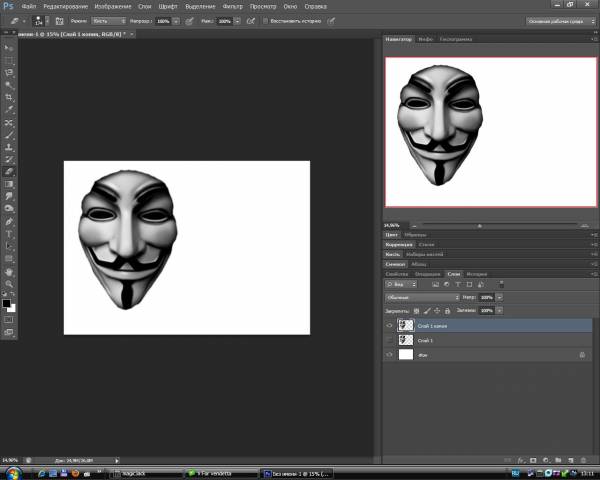Select the Eraser tool
The width and height of the screenshot is (600, 480).
pyautogui.click(x=9, y=171)
